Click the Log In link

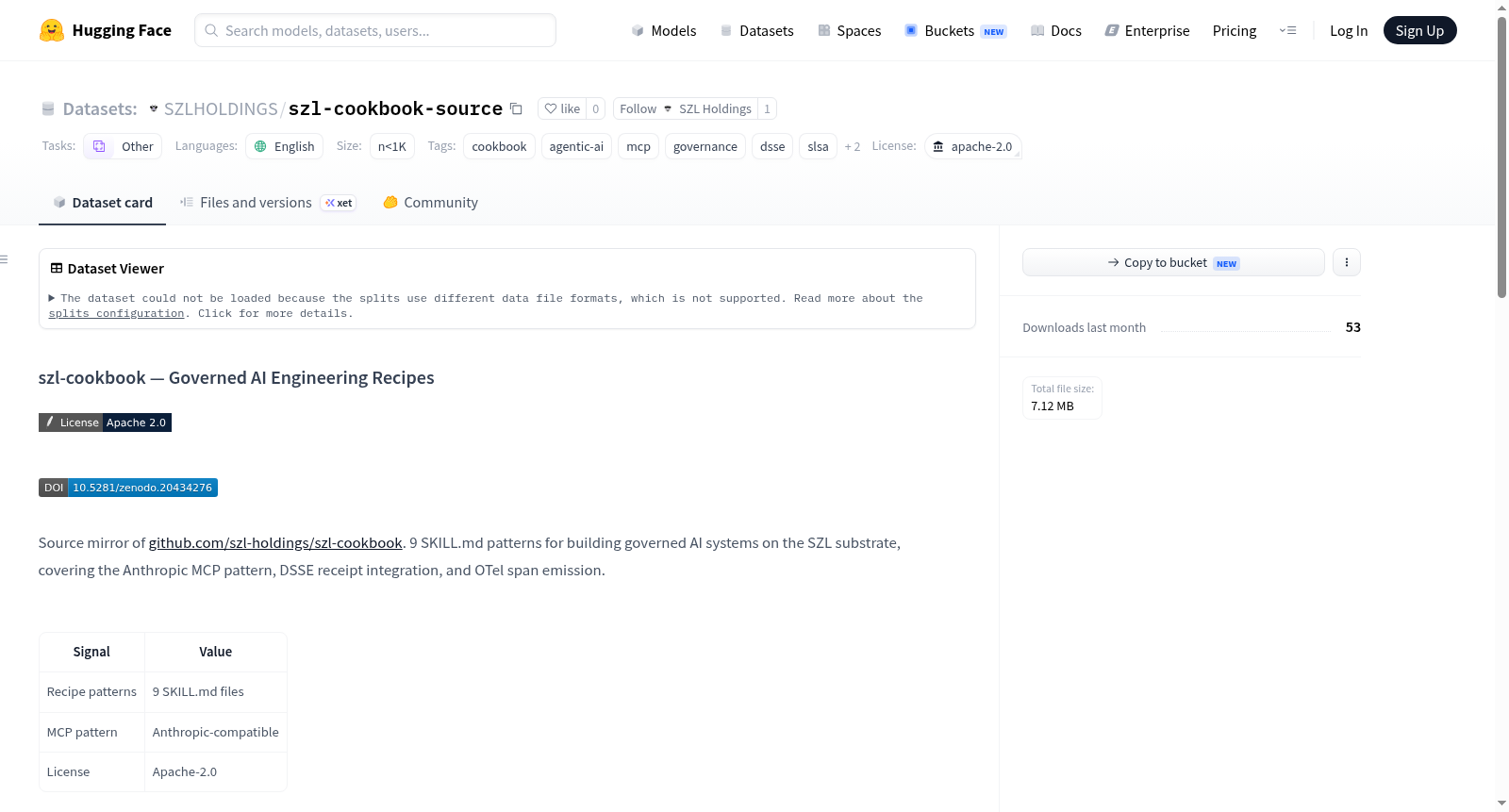click(x=1349, y=30)
